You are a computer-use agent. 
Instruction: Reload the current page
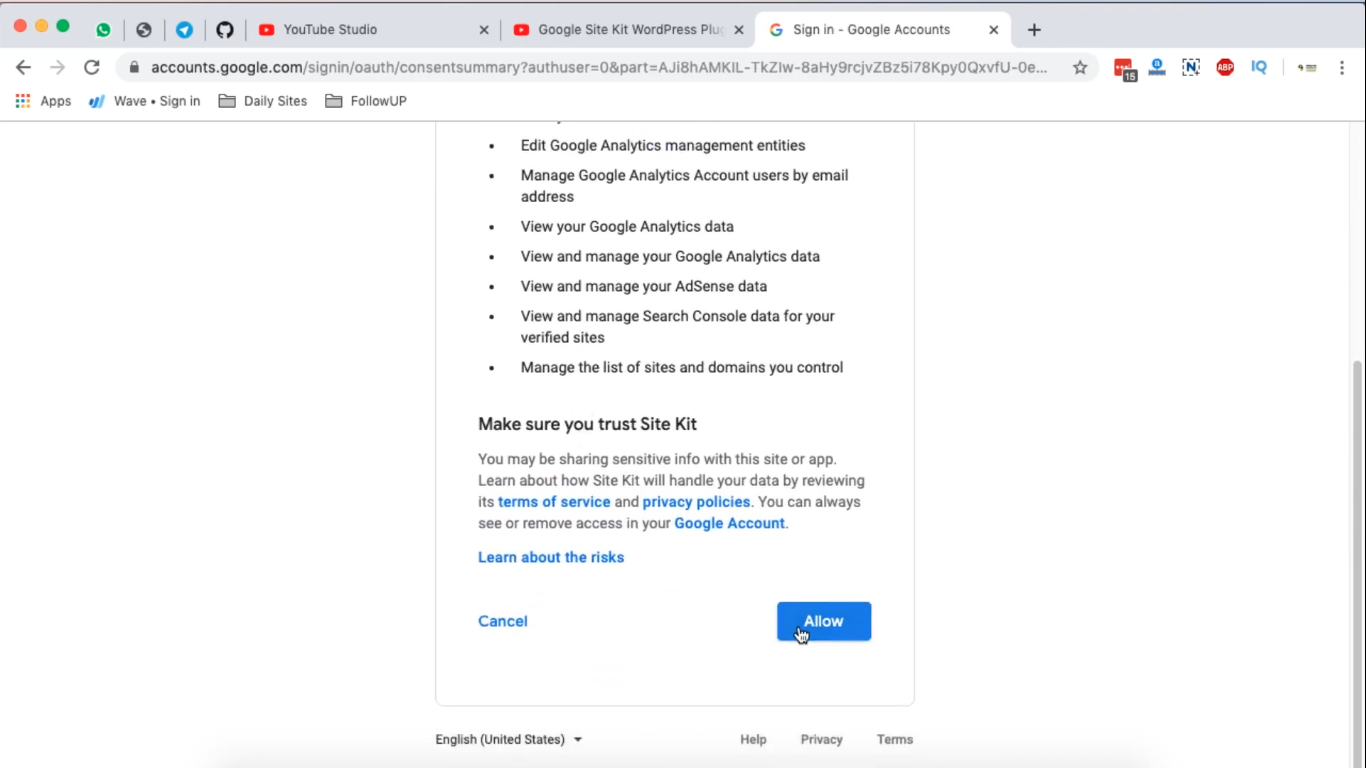click(x=91, y=67)
